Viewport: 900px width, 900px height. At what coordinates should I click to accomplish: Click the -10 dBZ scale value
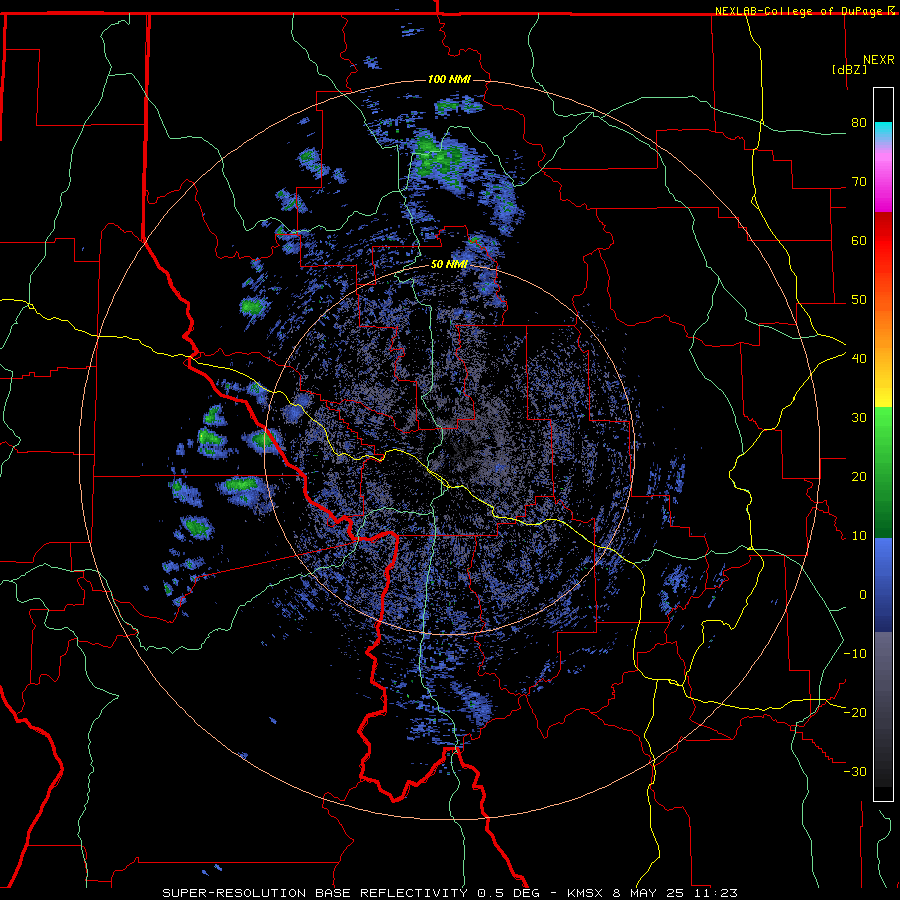(855, 654)
